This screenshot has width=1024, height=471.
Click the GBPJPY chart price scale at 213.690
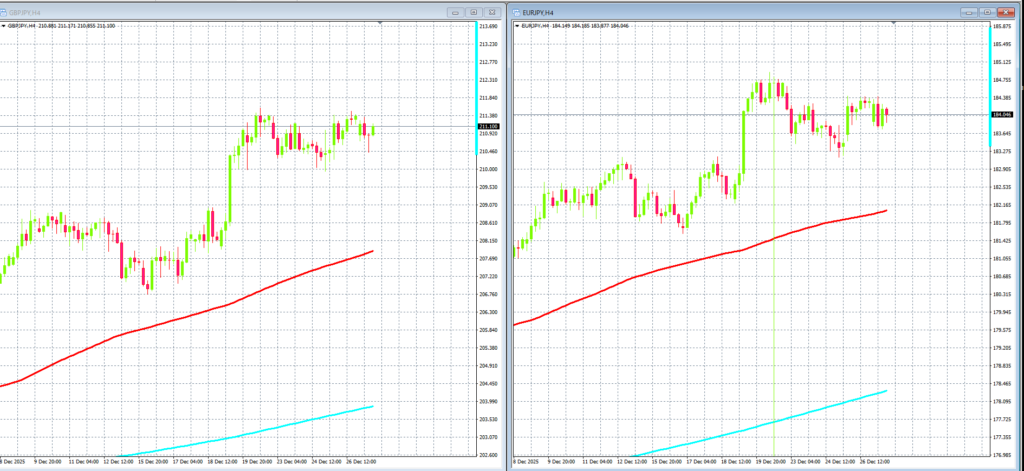(x=490, y=26)
